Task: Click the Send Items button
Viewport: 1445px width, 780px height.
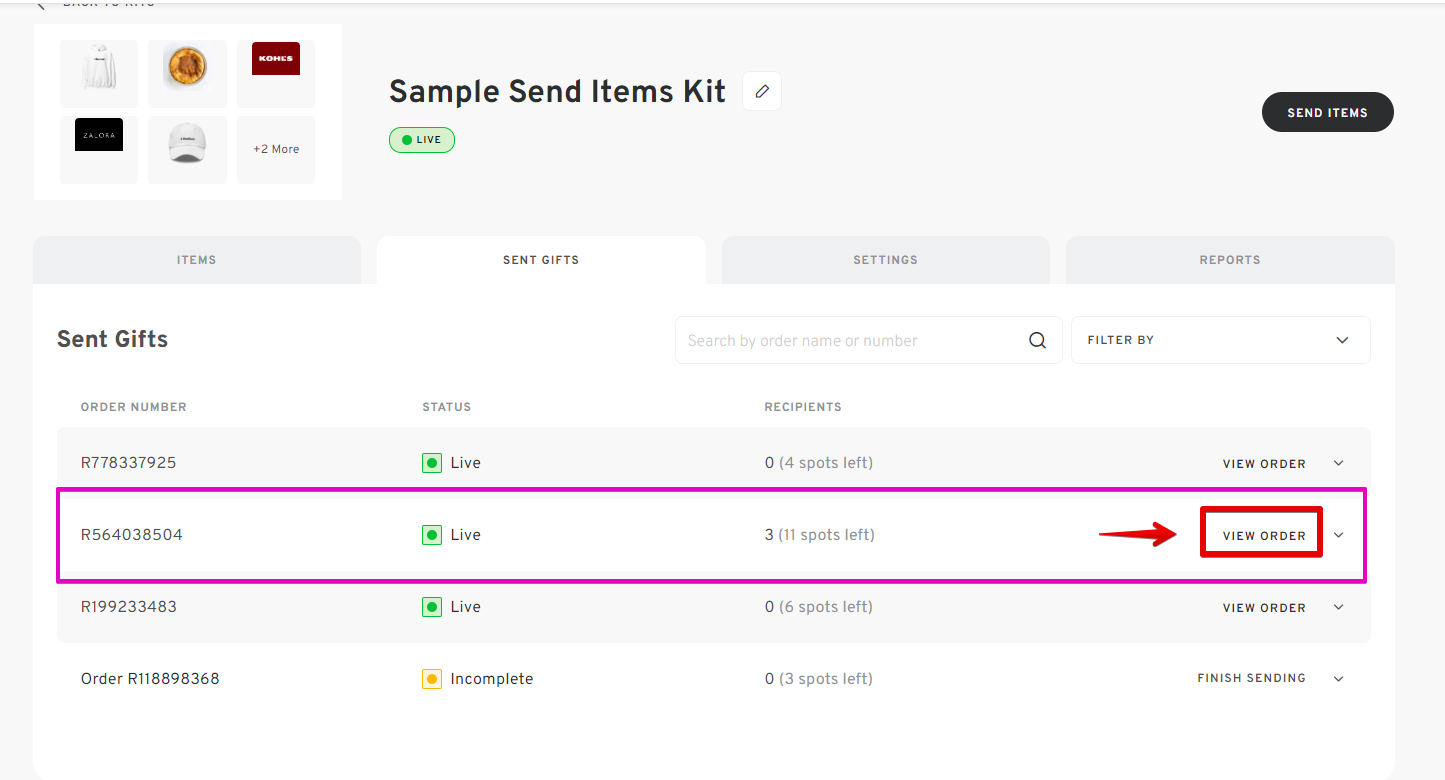Action: (x=1328, y=112)
